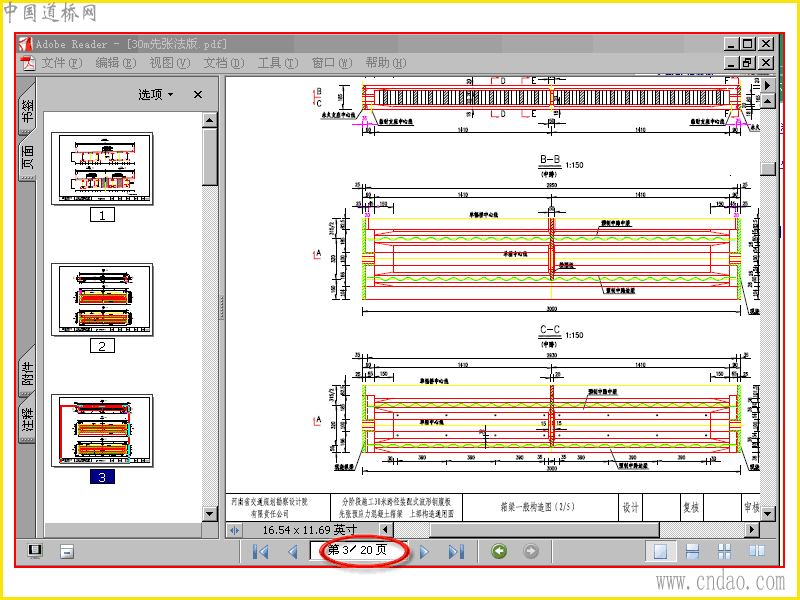The height and width of the screenshot is (600, 800).
Task: Open the 文件 menu
Action: pyautogui.click(x=61, y=63)
